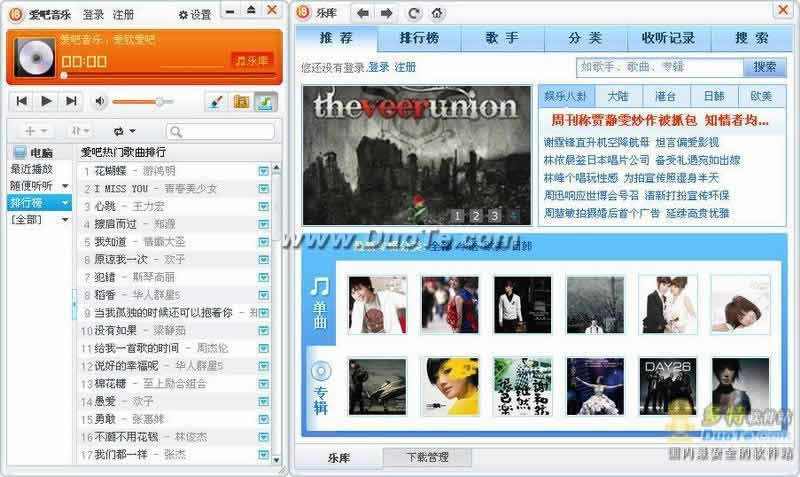Open the skin paintbrush icon
This screenshot has height=477, width=800.
click(x=216, y=102)
